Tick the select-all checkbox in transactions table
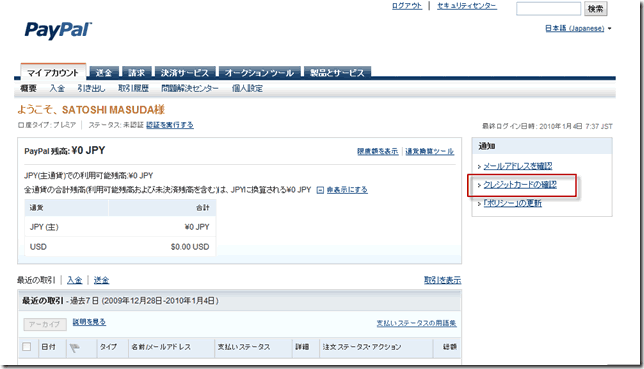This screenshot has width=644, height=369. pyautogui.click(x=27, y=347)
